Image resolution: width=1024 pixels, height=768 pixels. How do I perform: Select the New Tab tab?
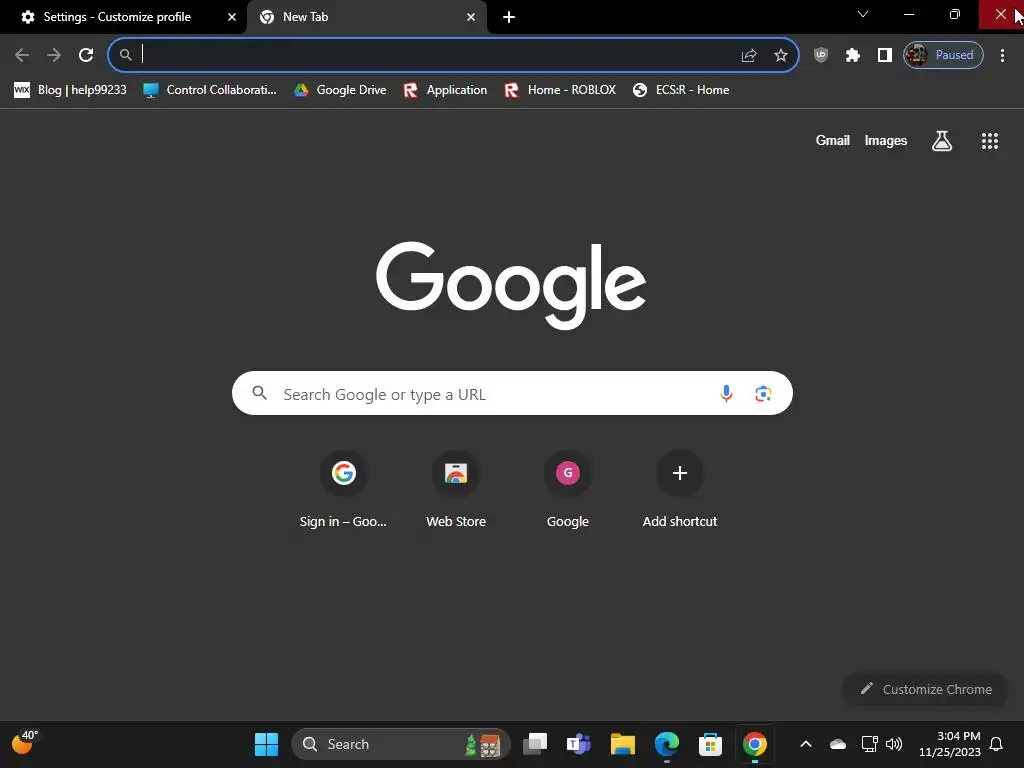click(366, 17)
